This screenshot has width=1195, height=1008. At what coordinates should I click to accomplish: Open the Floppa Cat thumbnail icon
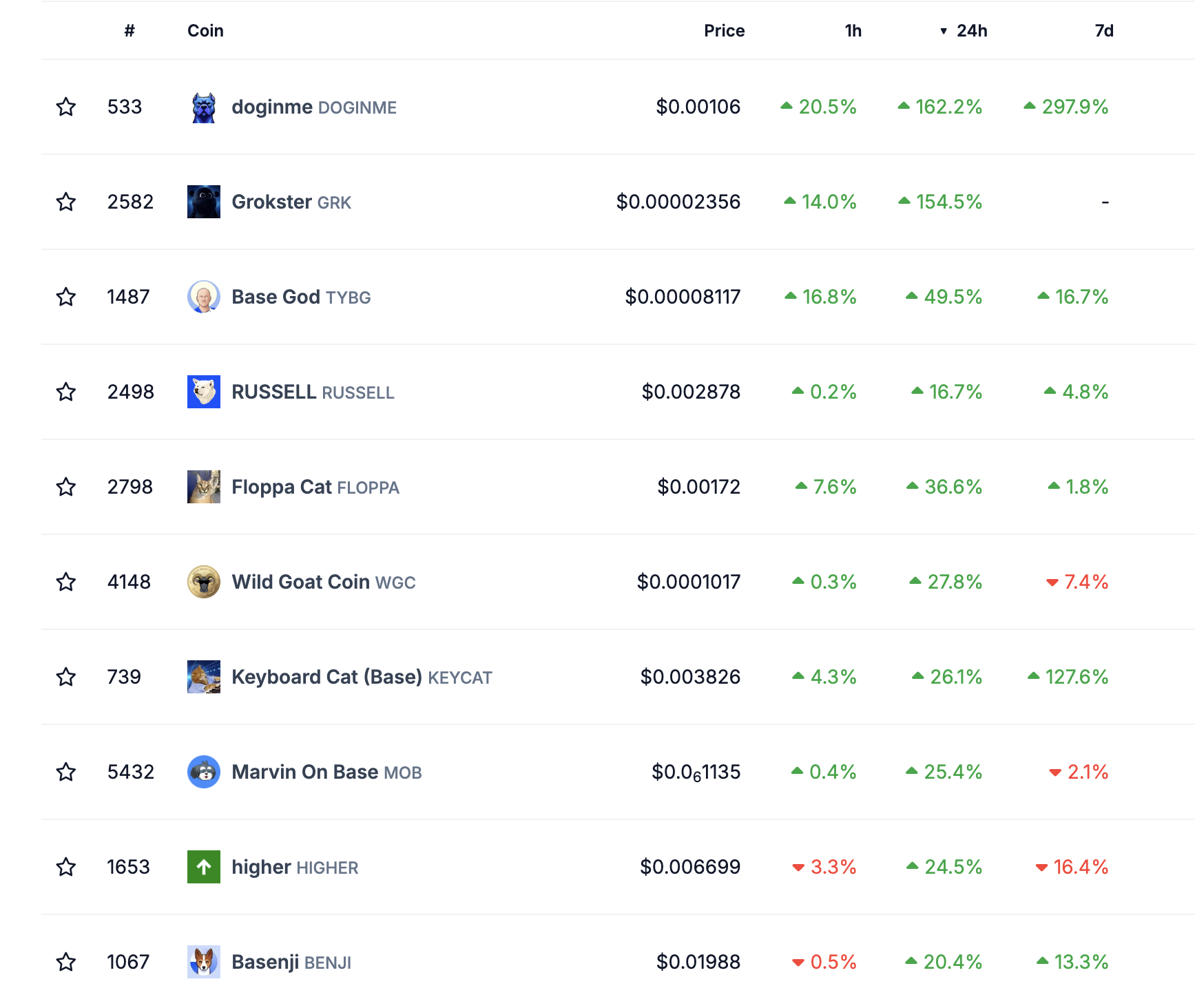(x=204, y=487)
